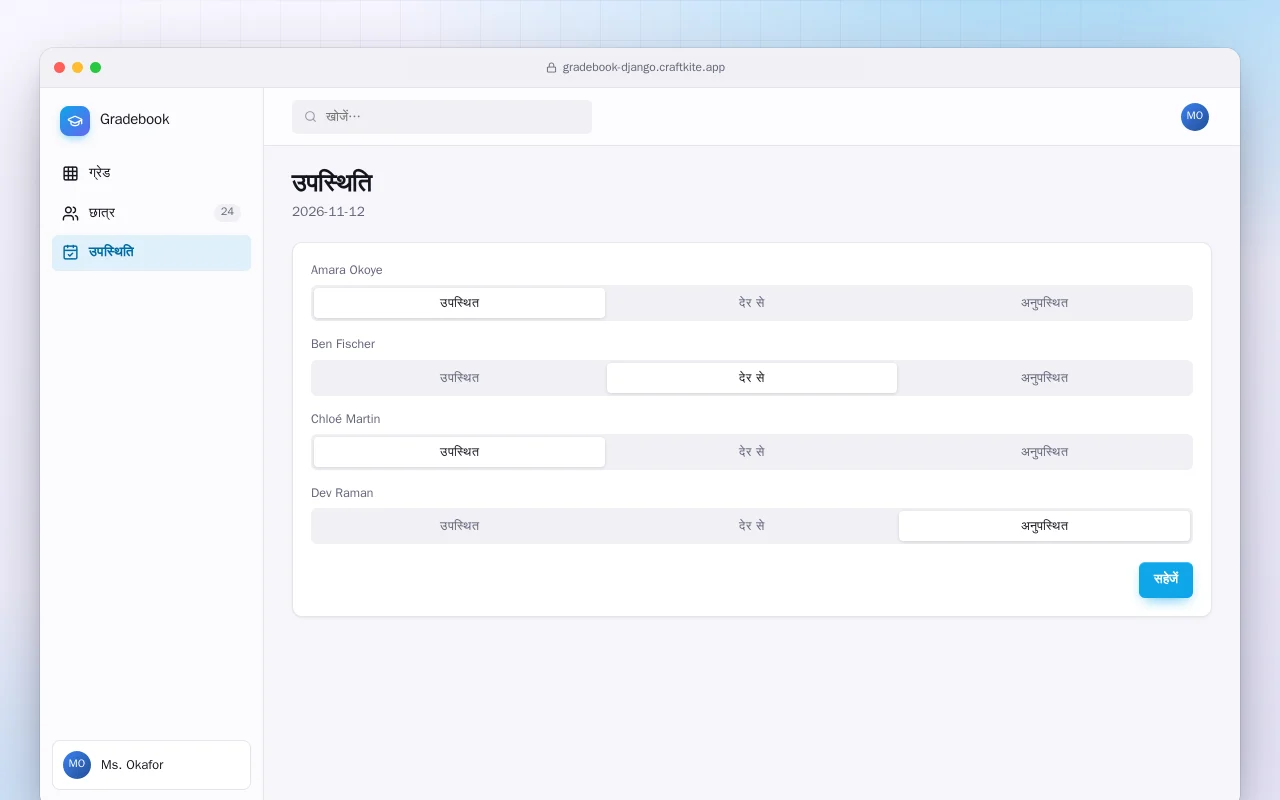This screenshot has width=1280, height=800.
Task: Set Chloé Martin to अनुपस्थित
Action: pos(1045,452)
